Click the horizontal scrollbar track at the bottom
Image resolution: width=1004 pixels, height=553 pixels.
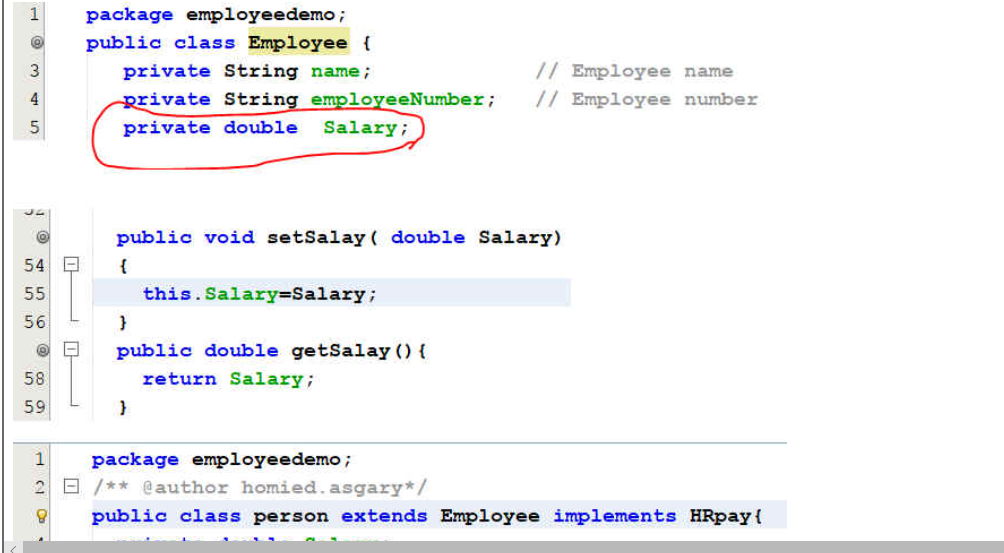pos(512,547)
